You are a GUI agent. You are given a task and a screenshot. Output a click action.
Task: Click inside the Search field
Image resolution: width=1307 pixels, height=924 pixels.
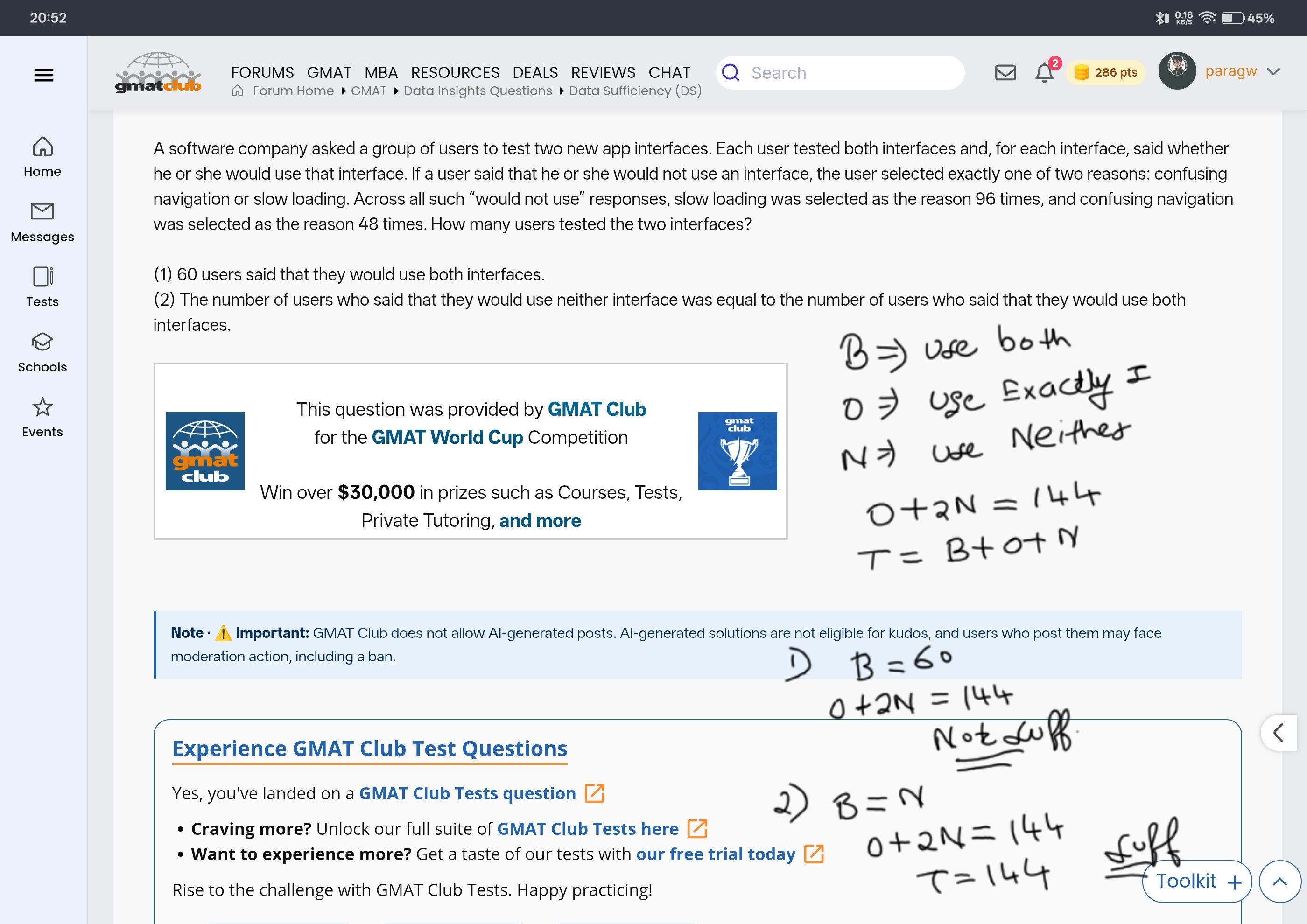click(840, 73)
